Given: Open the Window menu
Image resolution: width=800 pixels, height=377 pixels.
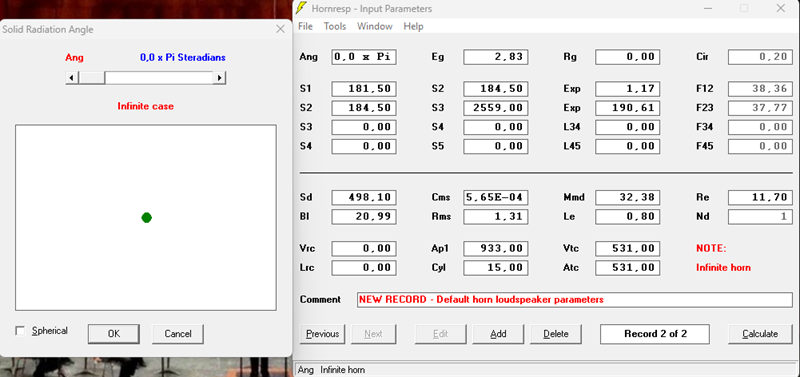Looking at the screenshot, I should pos(374,26).
